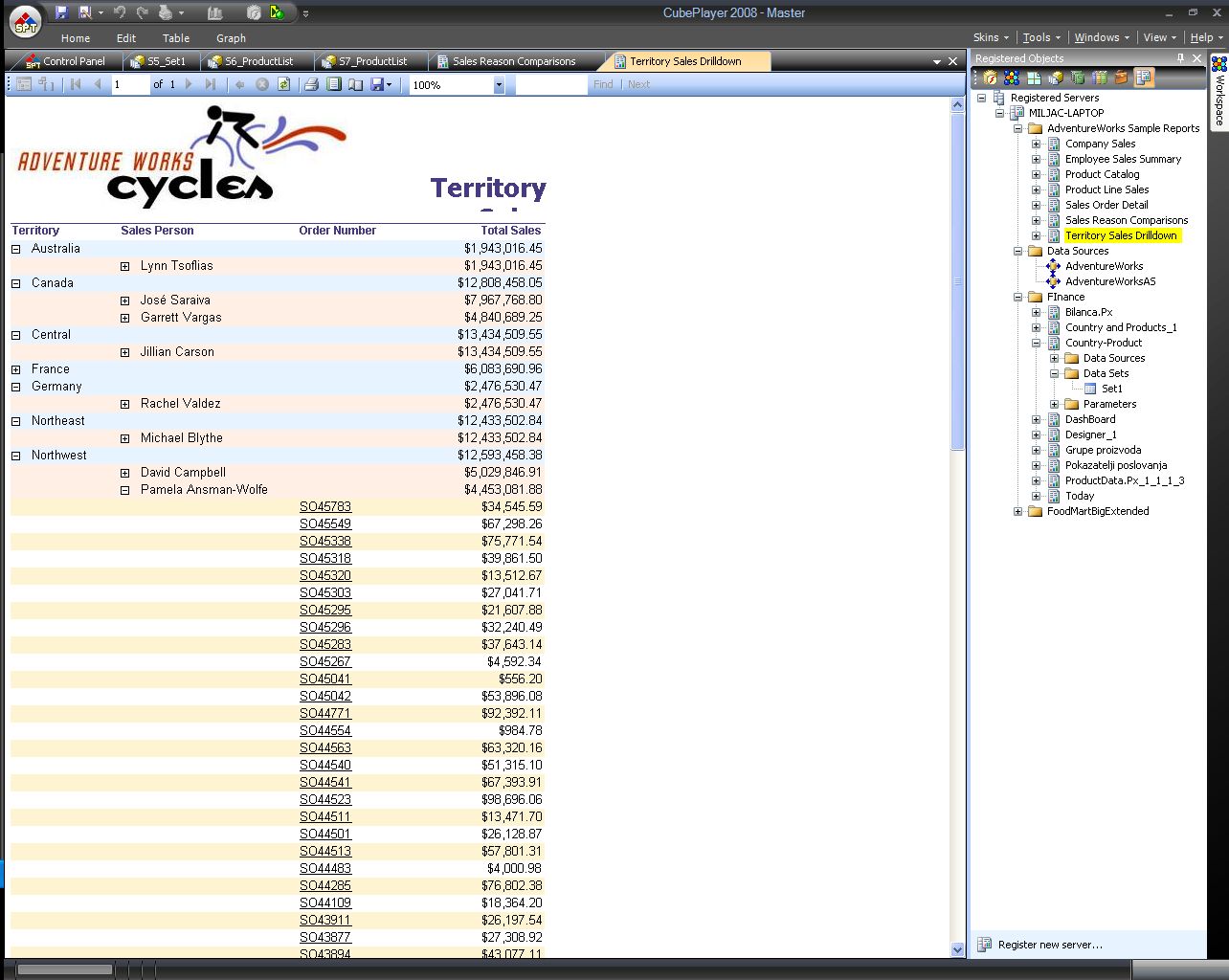Open the Table ribbon tab

[x=176, y=38]
